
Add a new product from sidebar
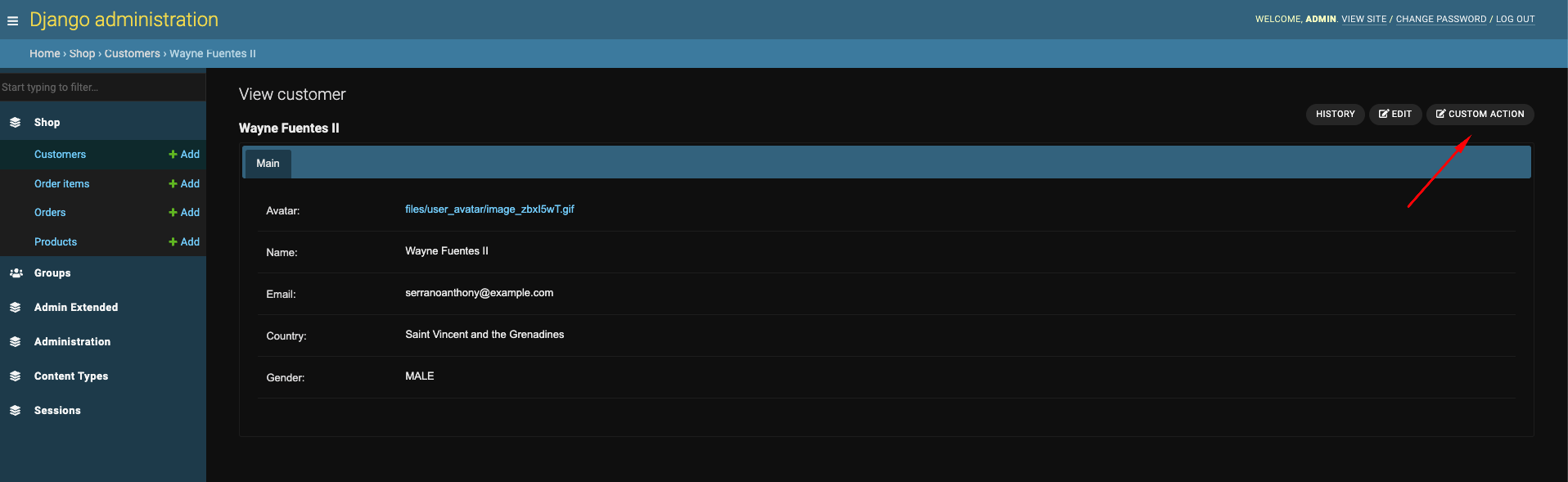click(x=184, y=242)
